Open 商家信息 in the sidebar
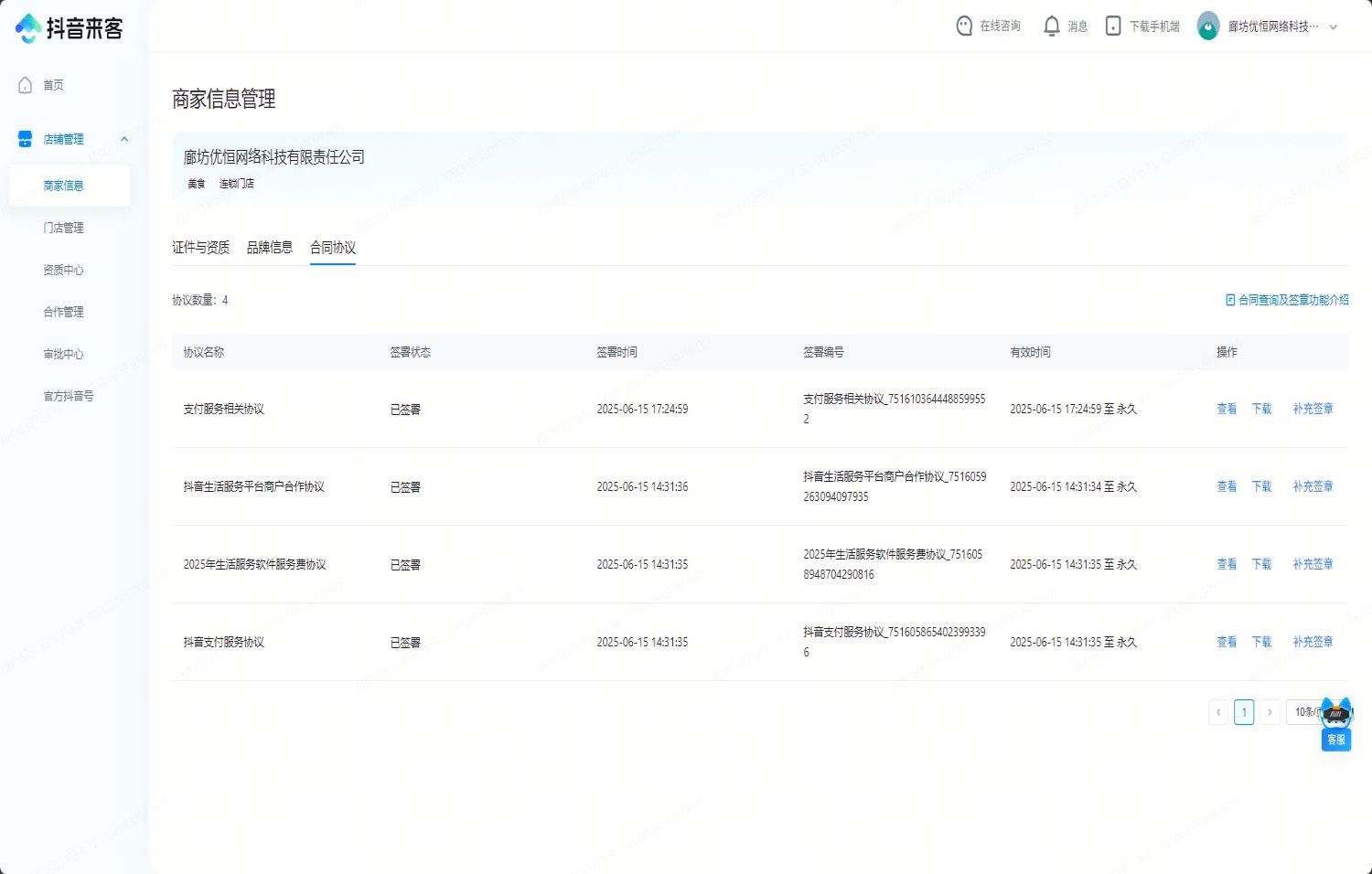Viewport: 1372px width, 874px height. [x=70, y=186]
